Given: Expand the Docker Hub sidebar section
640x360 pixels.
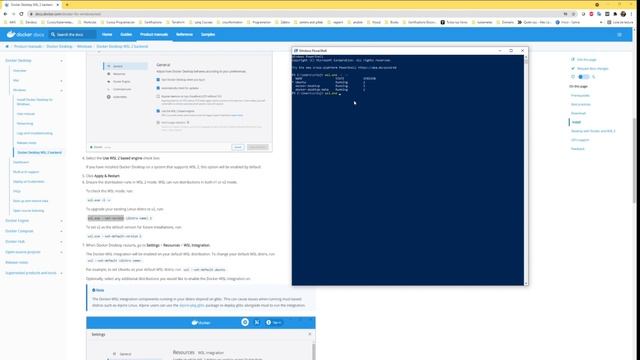Looking at the screenshot, I should pyautogui.click(x=62, y=242).
